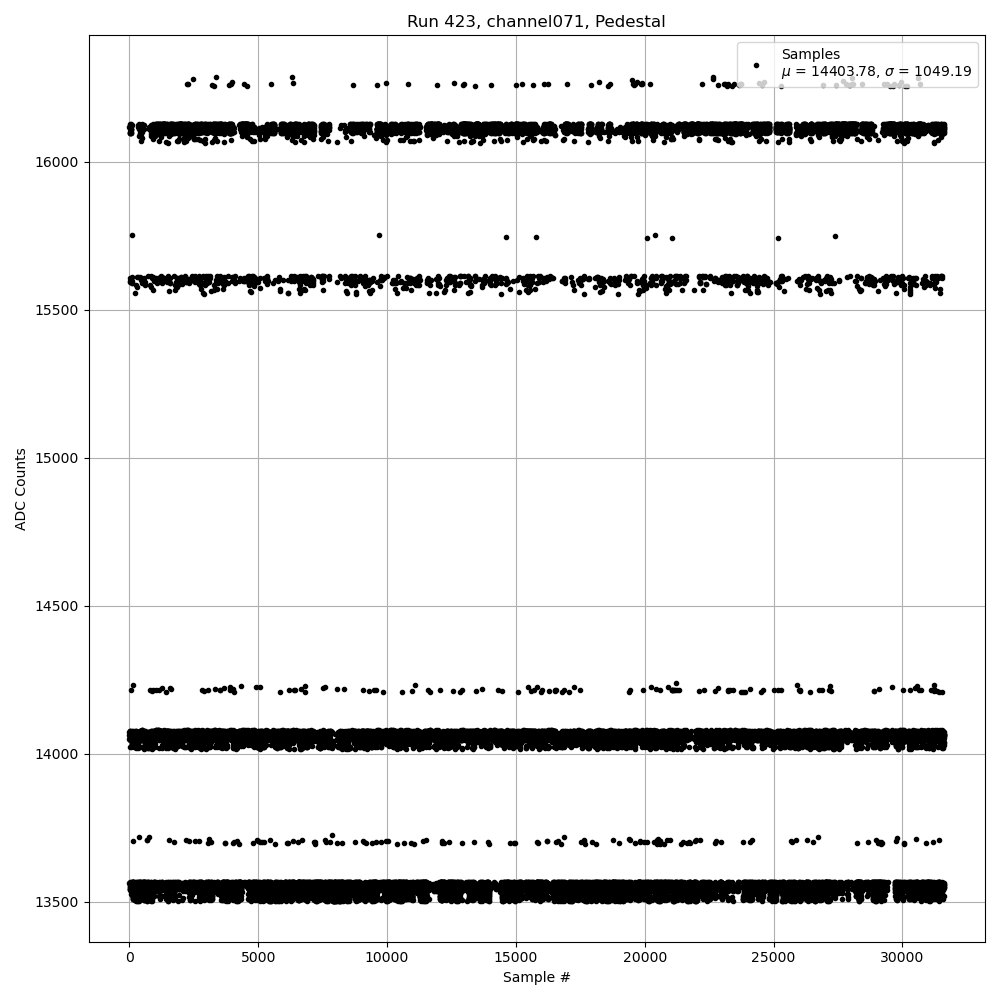
Task: Click the 16000 y-axis tick label
Action: 59,162
